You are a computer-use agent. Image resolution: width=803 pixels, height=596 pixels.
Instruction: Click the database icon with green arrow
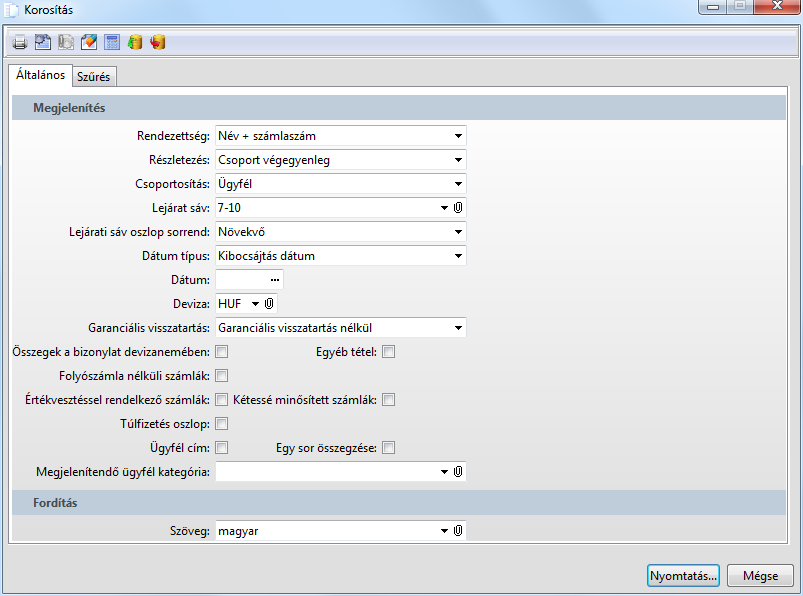tap(135, 42)
